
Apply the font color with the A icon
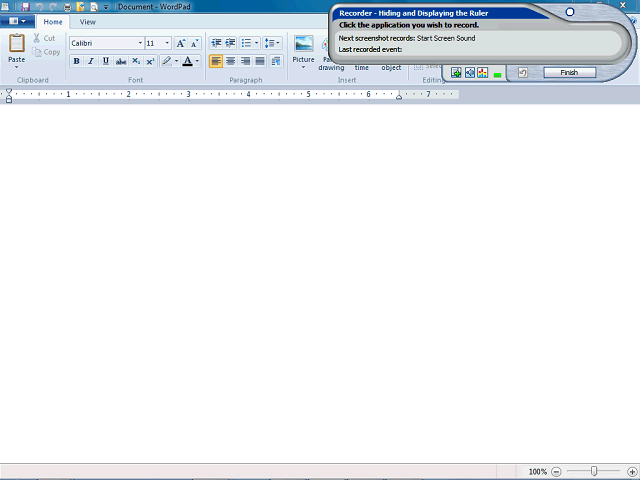pyautogui.click(x=187, y=61)
